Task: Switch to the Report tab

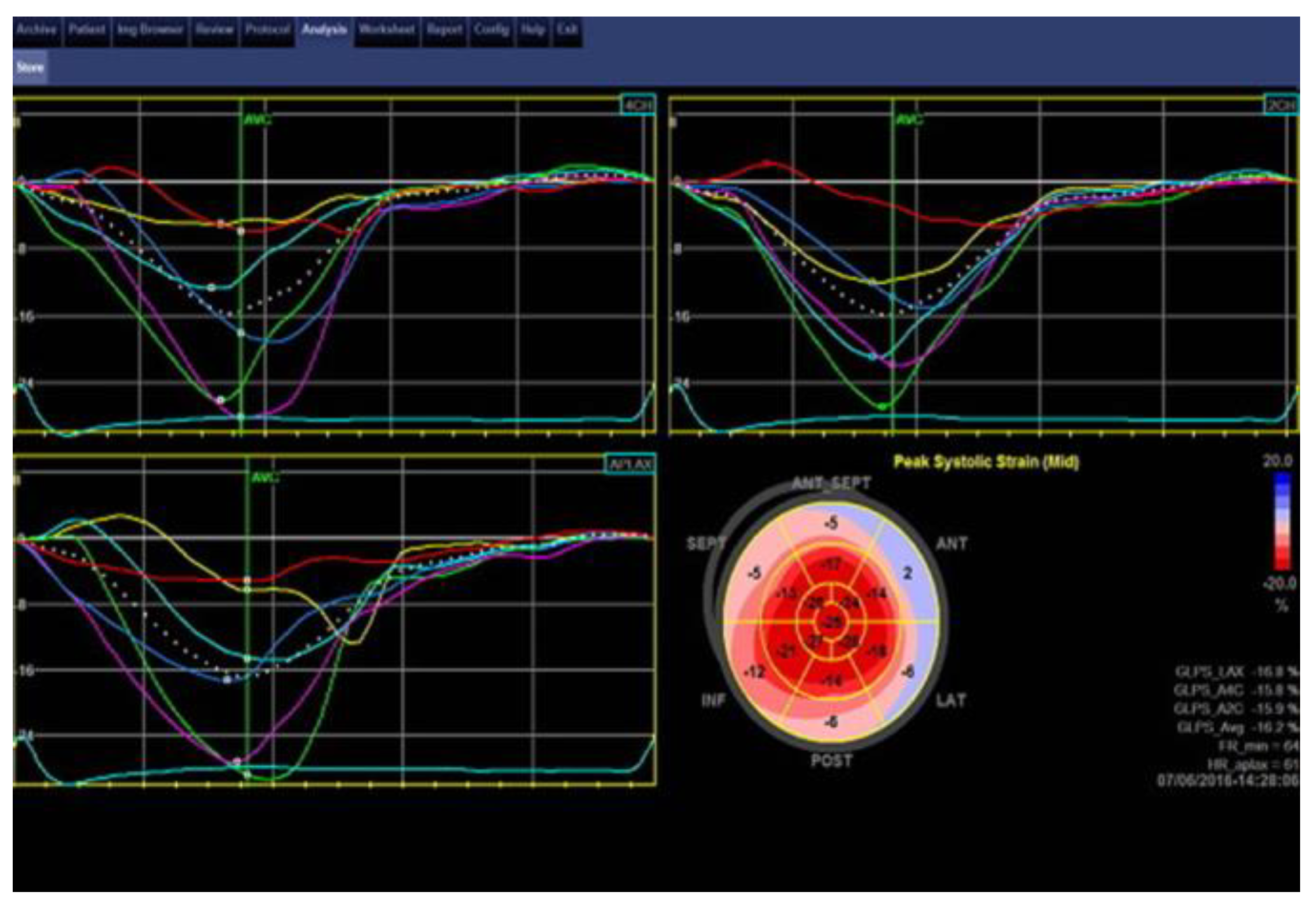Action: [x=444, y=30]
